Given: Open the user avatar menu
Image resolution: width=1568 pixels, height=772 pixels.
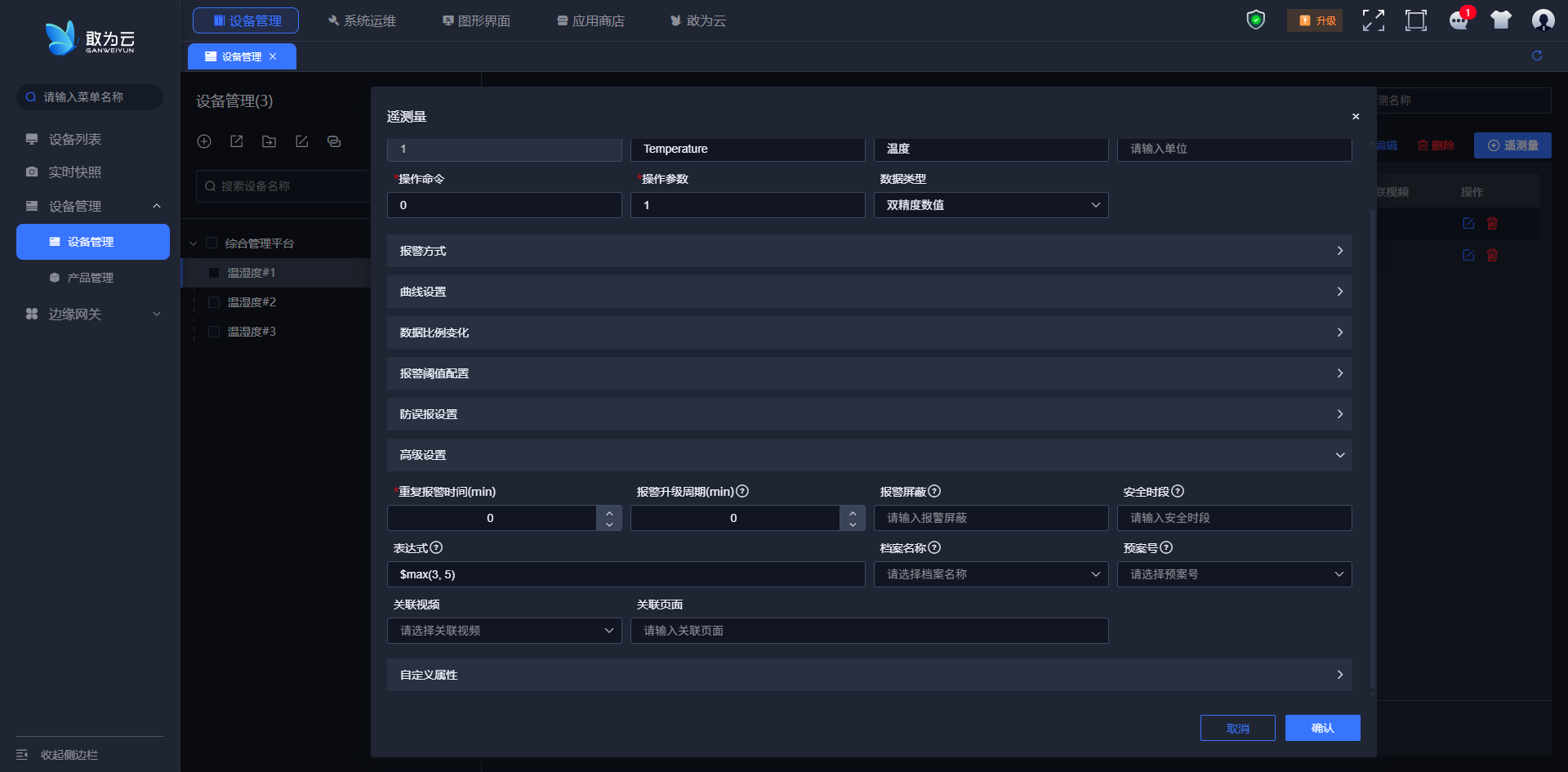Looking at the screenshot, I should coord(1543,20).
